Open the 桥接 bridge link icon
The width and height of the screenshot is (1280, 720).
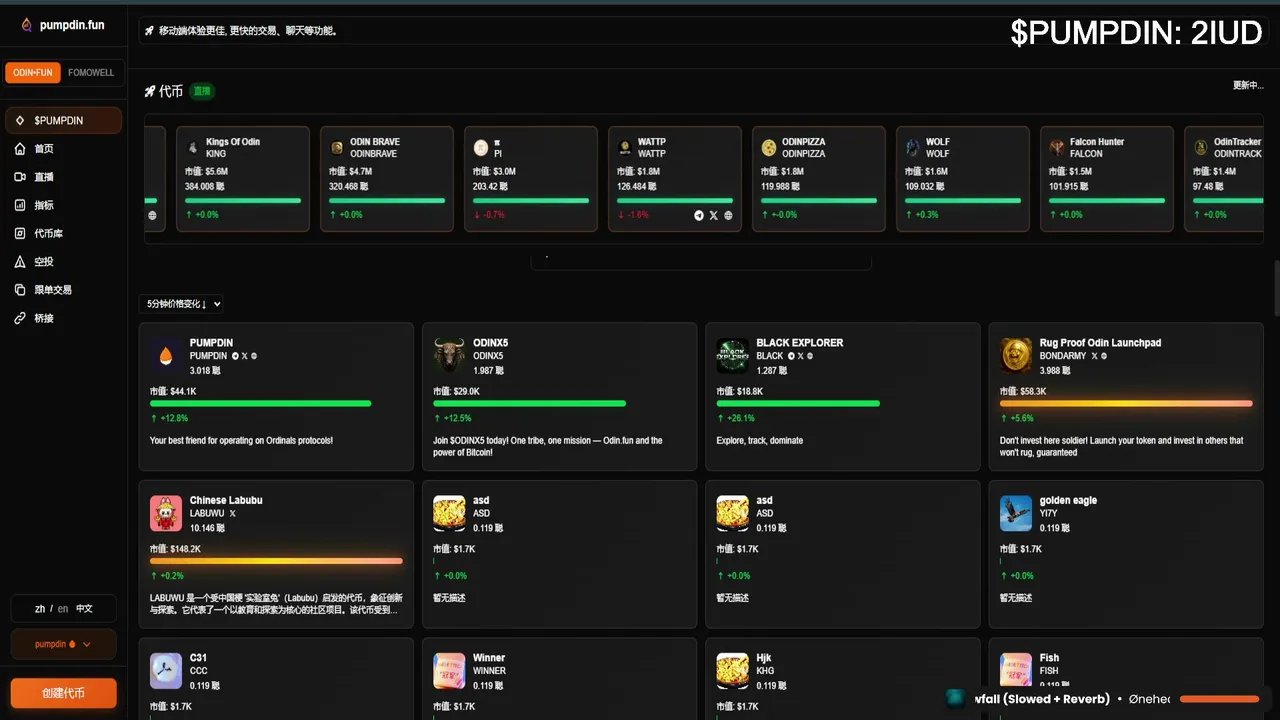coord(20,318)
